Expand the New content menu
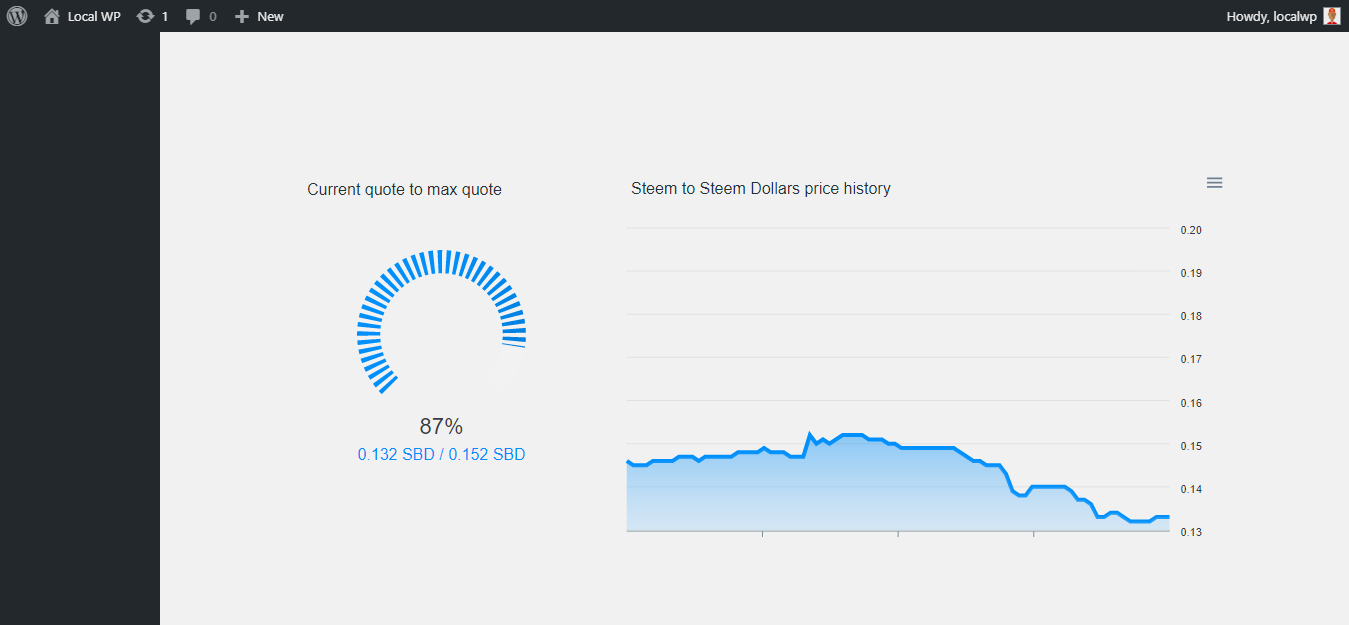Screen dimensions: 1349x625 pos(270,16)
